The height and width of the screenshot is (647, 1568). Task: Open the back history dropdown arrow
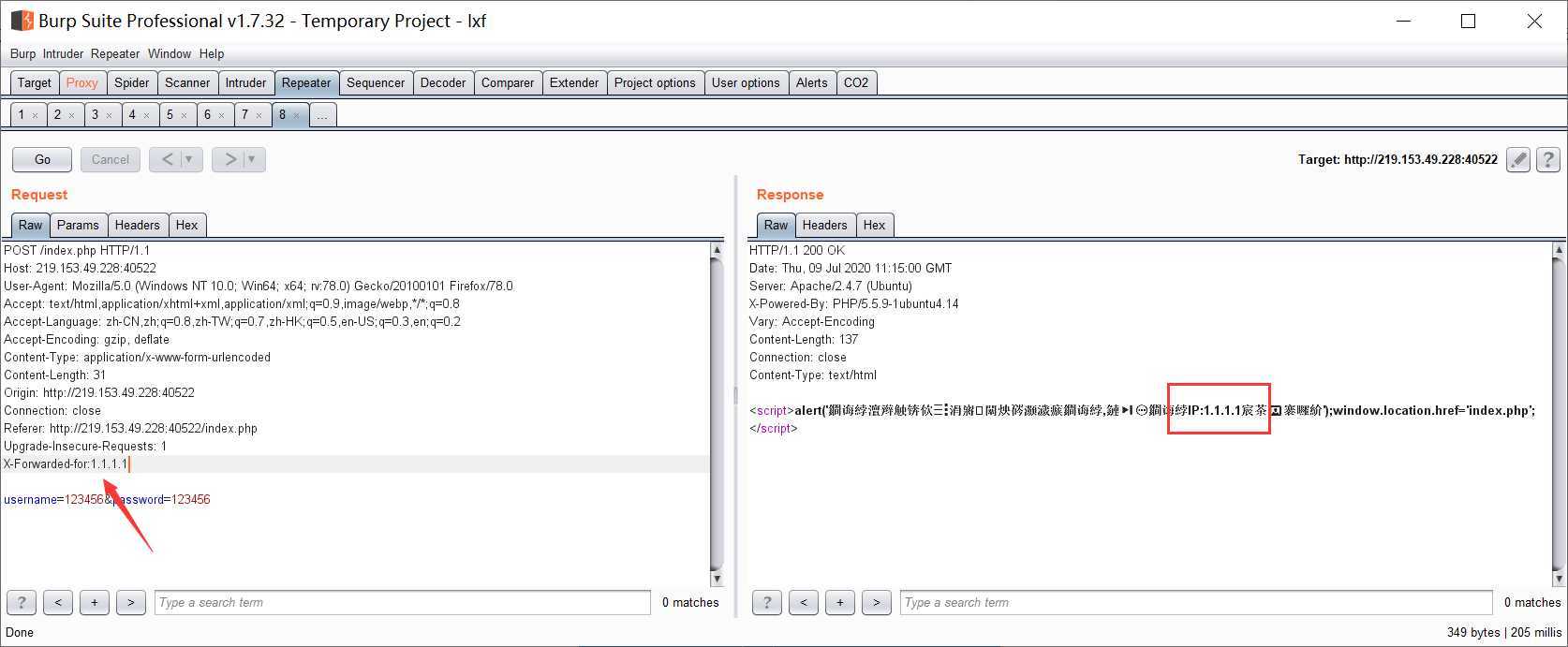189,159
